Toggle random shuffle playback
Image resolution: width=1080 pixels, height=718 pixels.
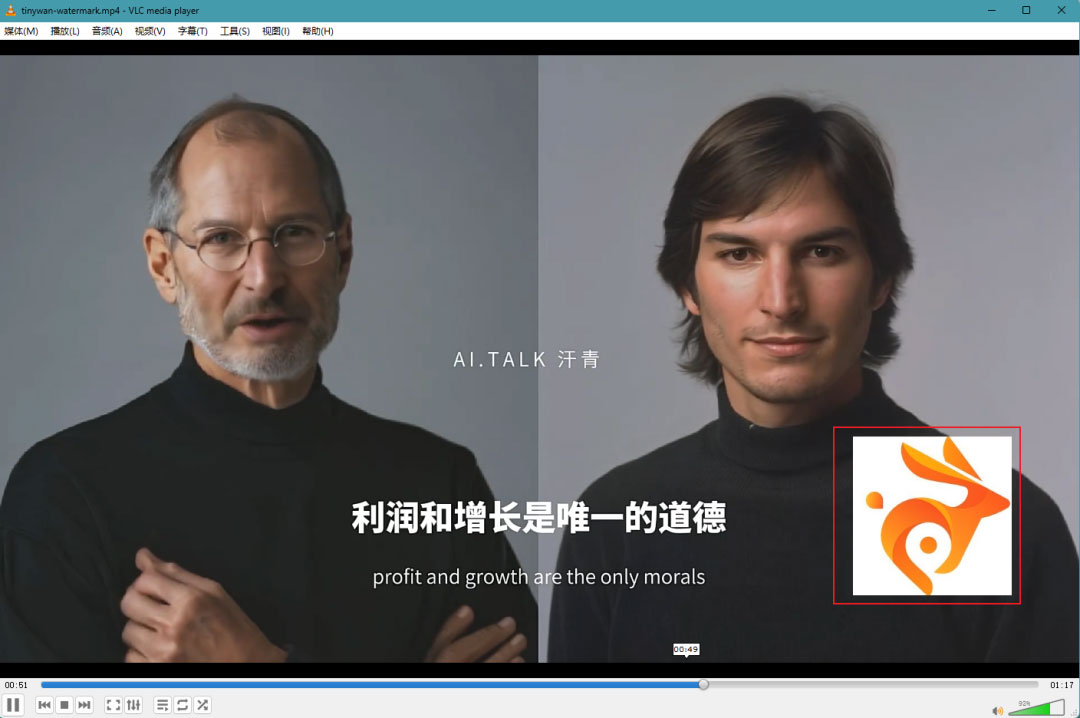point(202,705)
